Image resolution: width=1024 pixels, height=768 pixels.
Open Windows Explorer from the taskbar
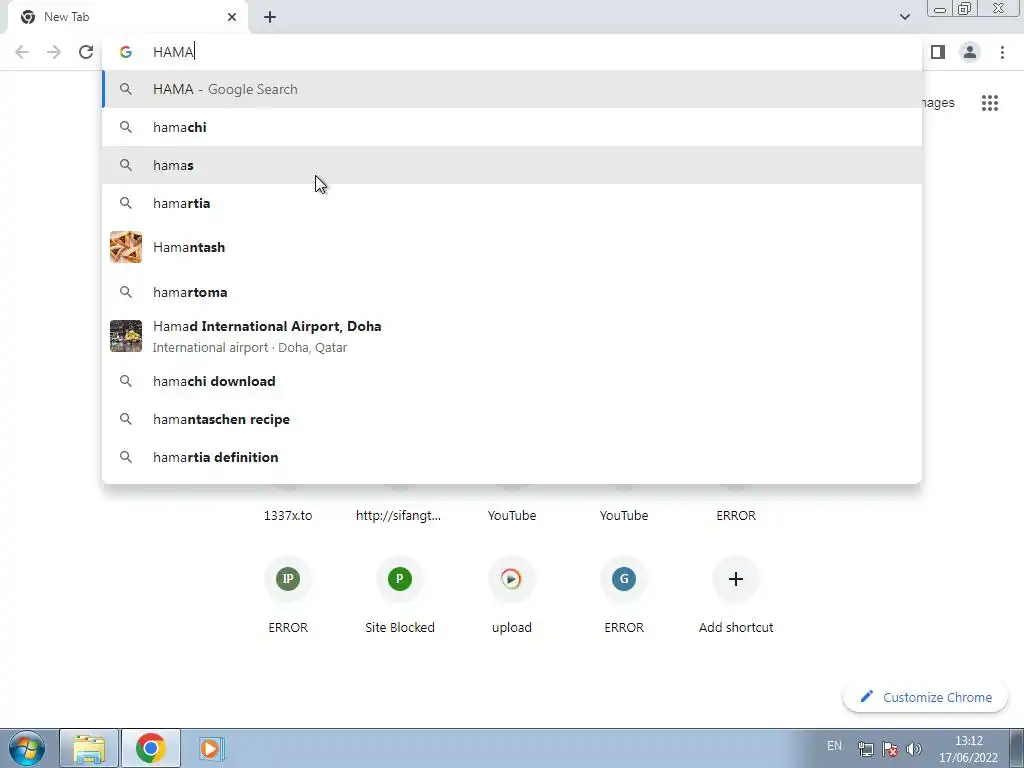(89, 748)
